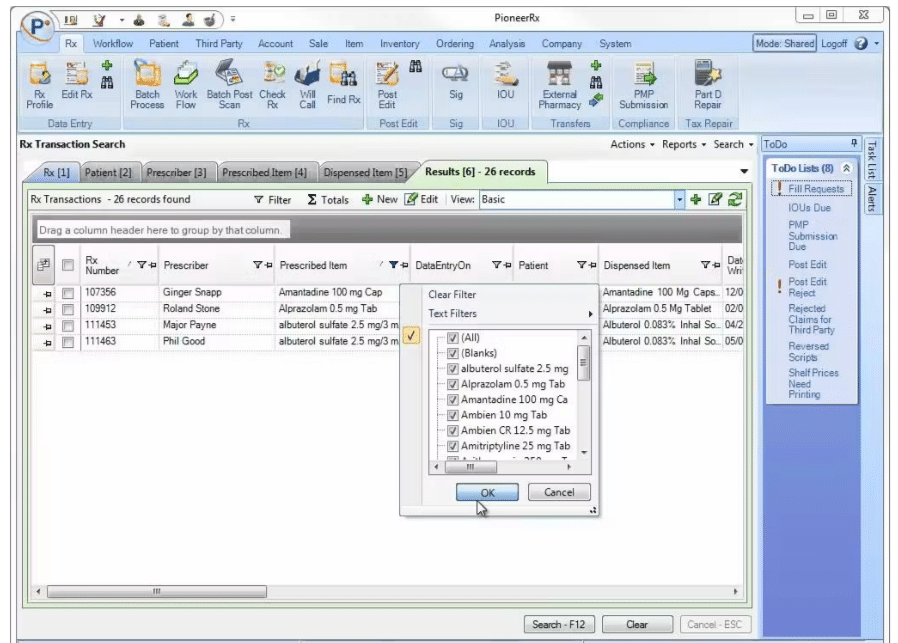Toggle the (All) filter checkbox

click(452, 338)
